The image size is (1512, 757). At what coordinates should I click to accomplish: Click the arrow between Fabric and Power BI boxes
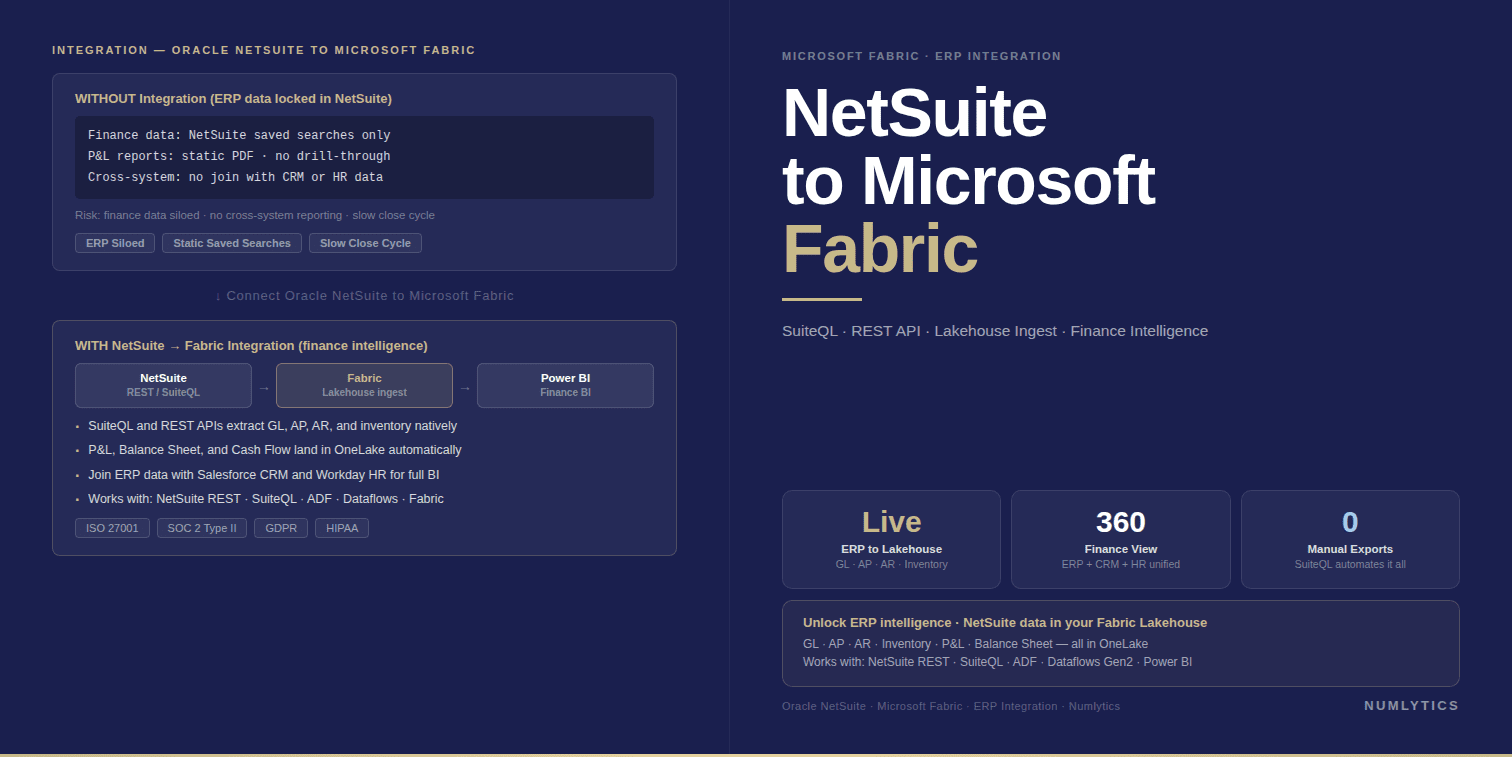pyautogui.click(x=465, y=387)
